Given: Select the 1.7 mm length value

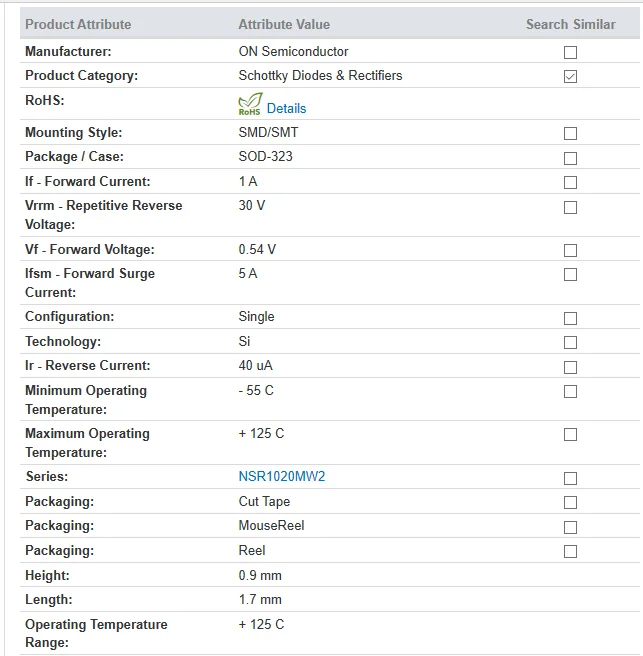Looking at the screenshot, I should [260, 600].
